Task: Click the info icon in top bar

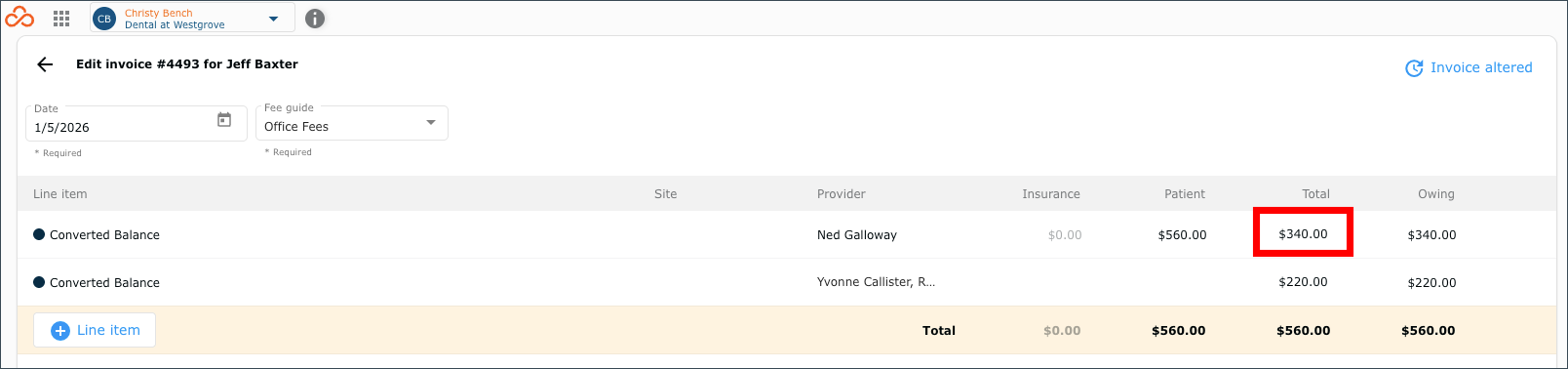Action: [315, 19]
